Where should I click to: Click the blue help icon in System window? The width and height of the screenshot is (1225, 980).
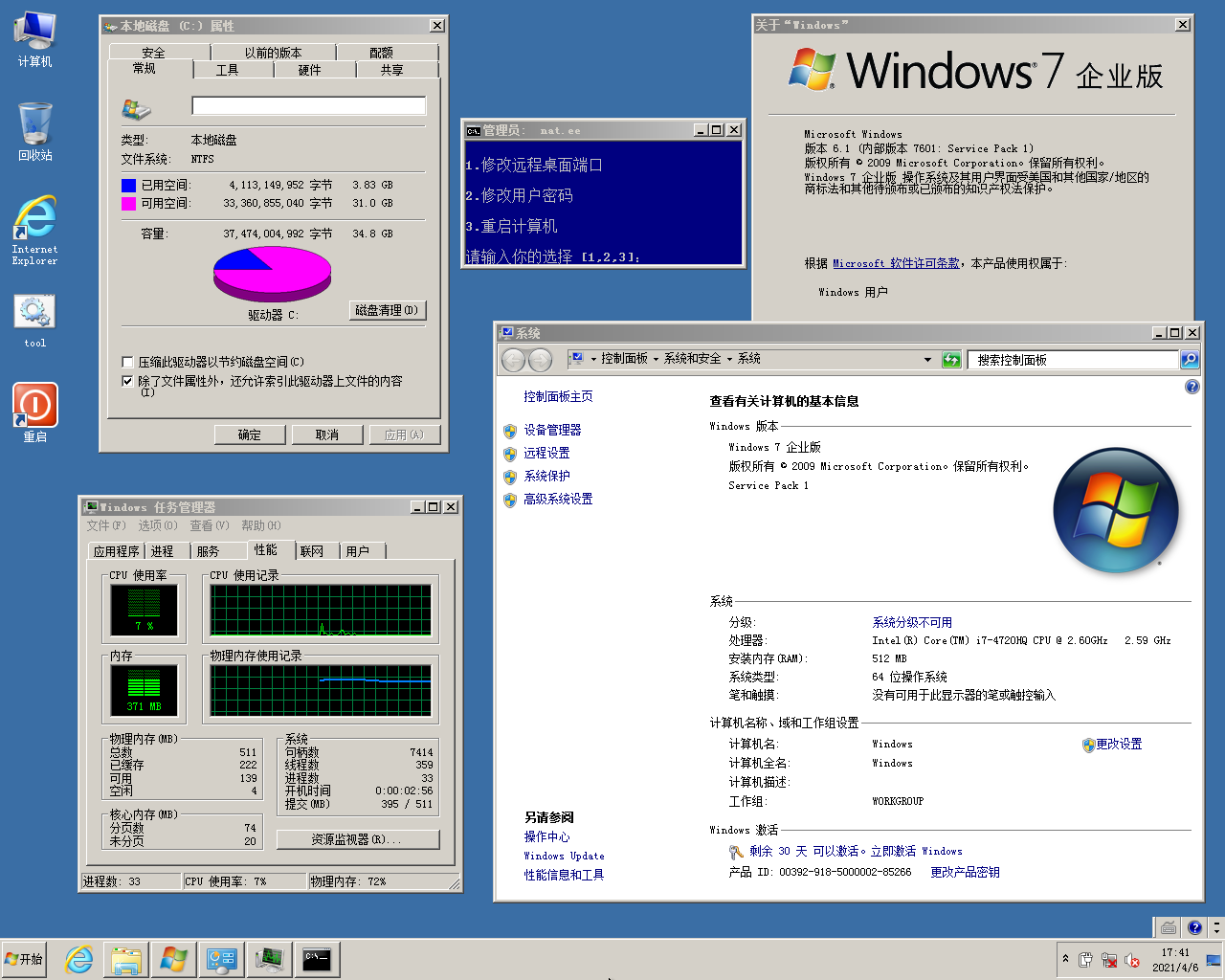1192,387
